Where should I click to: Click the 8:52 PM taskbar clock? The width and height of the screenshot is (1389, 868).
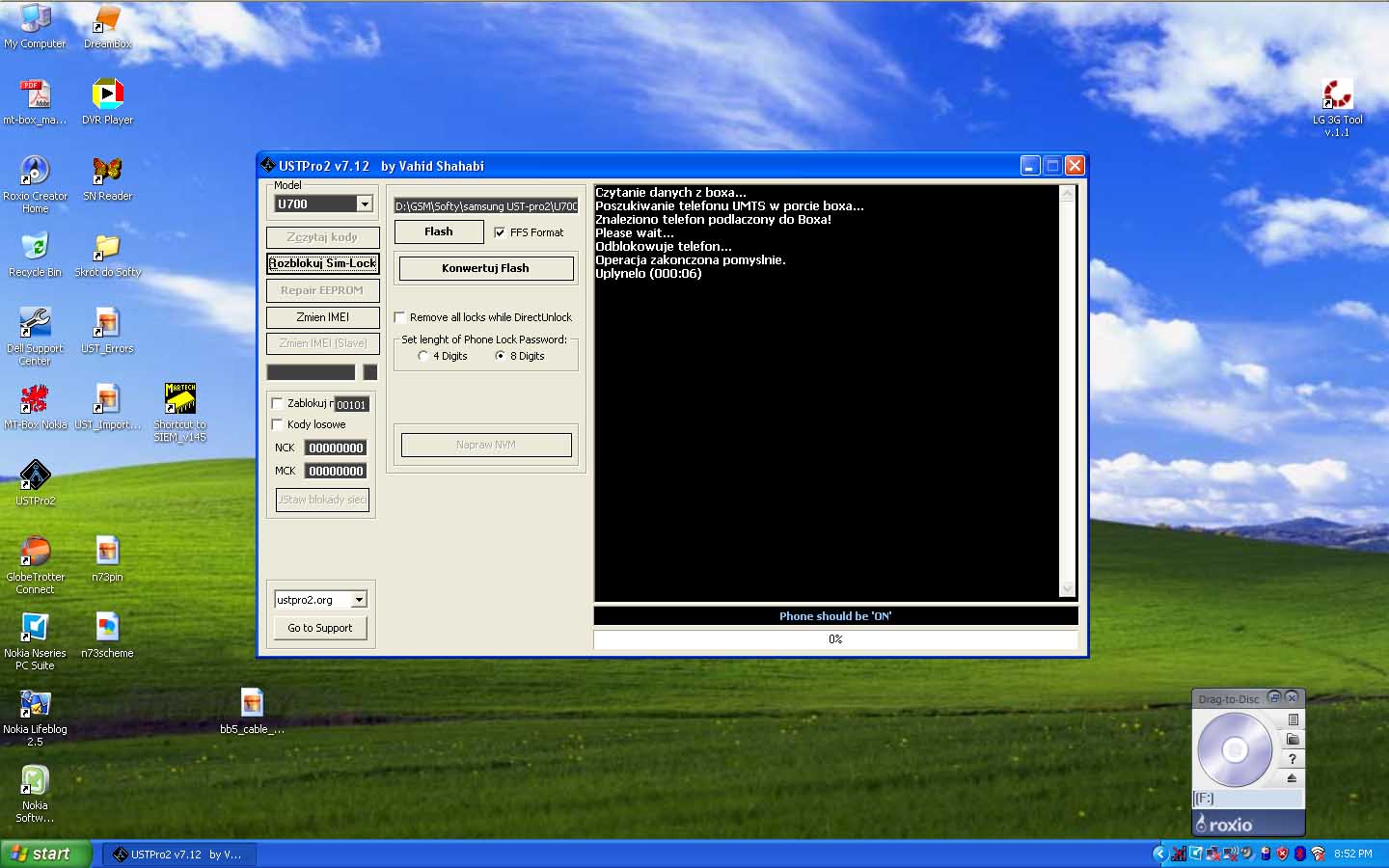coord(1352,854)
